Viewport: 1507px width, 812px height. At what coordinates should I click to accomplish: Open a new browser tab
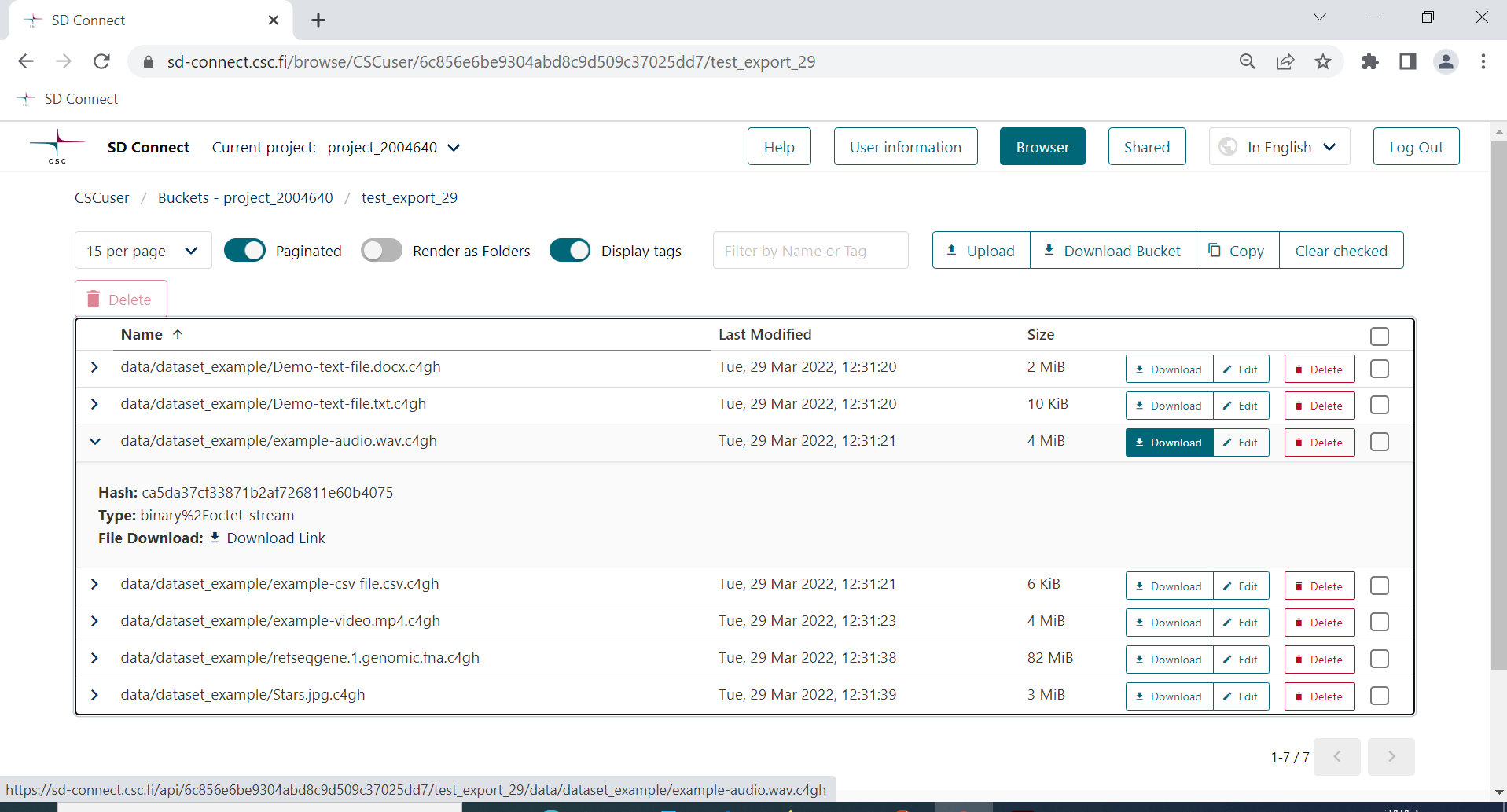click(318, 20)
